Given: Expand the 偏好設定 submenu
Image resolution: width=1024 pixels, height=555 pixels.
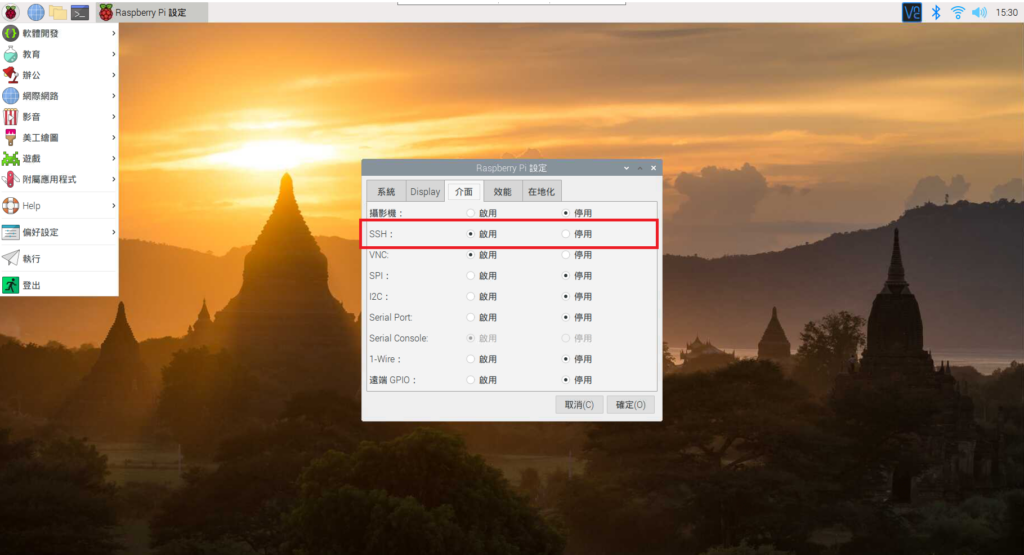Looking at the screenshot, I should pos(59,232).
